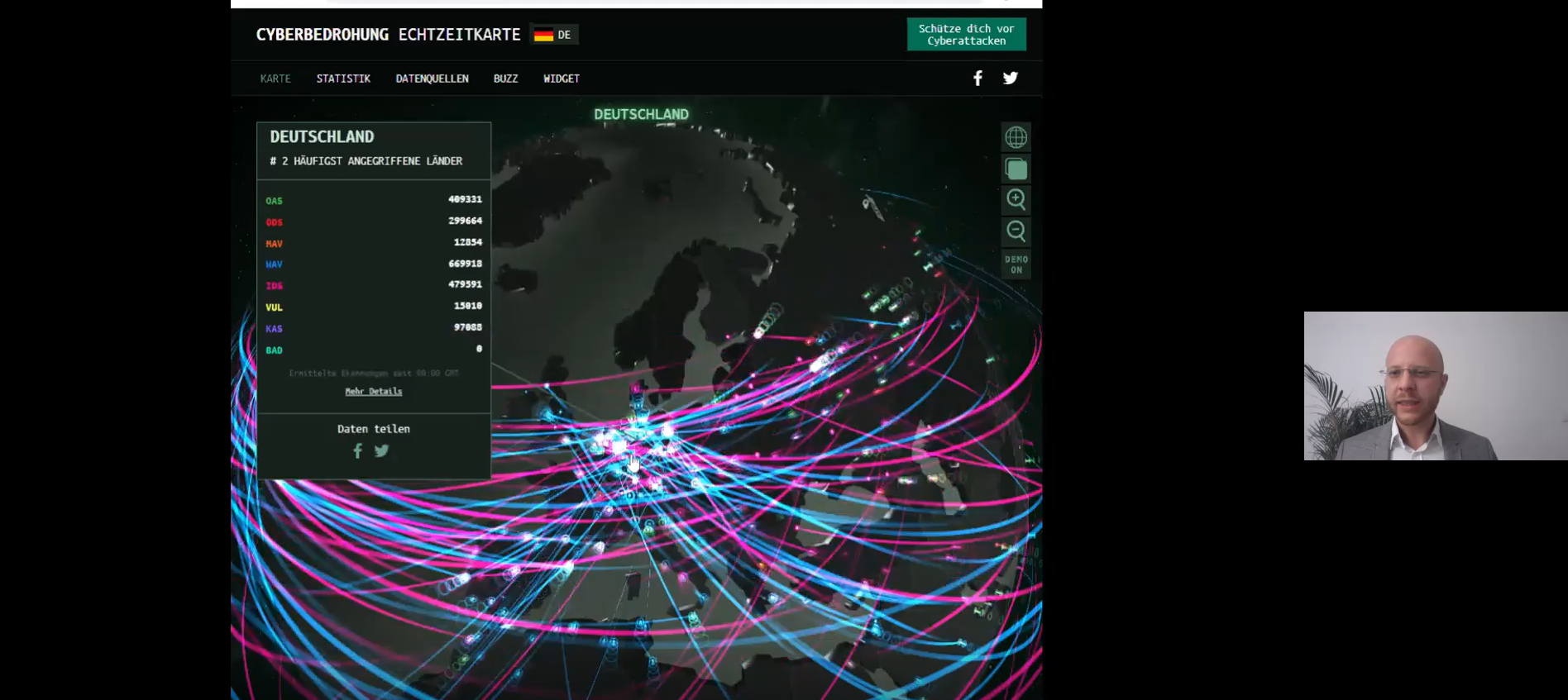Image resolution: width=1568 pixels, height=700 pixels.
Task: Toggle the OAS detection type
Action: [x=274, y=201]
